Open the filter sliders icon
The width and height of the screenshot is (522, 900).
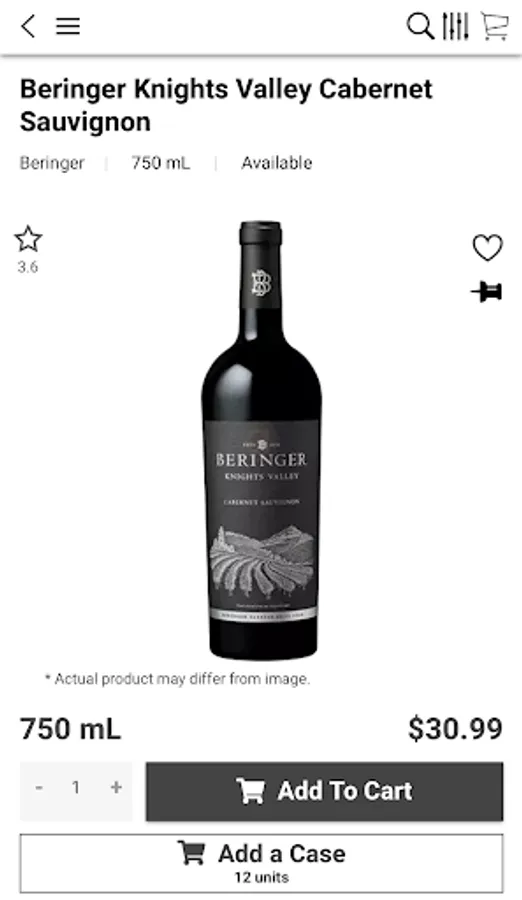tap(456, 26)
